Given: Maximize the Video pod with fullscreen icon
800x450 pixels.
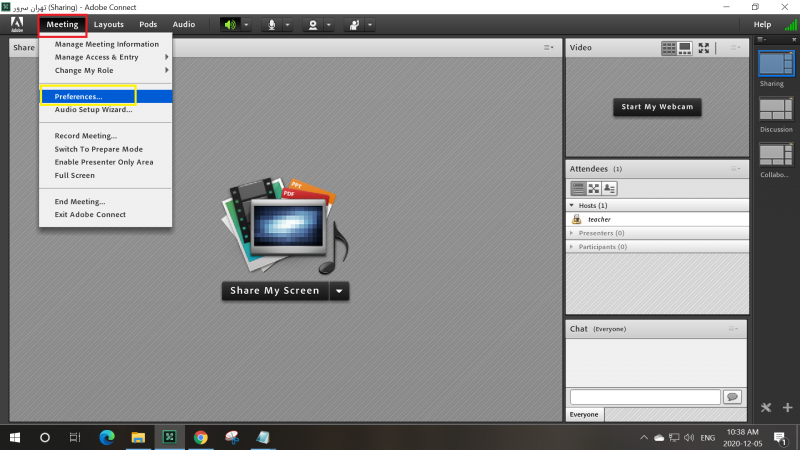Looking at the screenshot, I should click(704, 48).
